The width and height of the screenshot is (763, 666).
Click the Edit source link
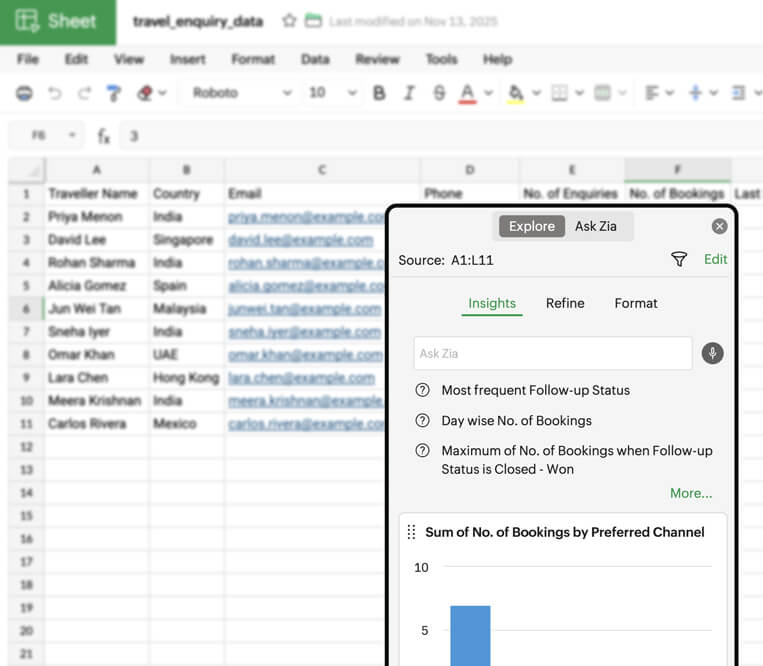(715, 259)
